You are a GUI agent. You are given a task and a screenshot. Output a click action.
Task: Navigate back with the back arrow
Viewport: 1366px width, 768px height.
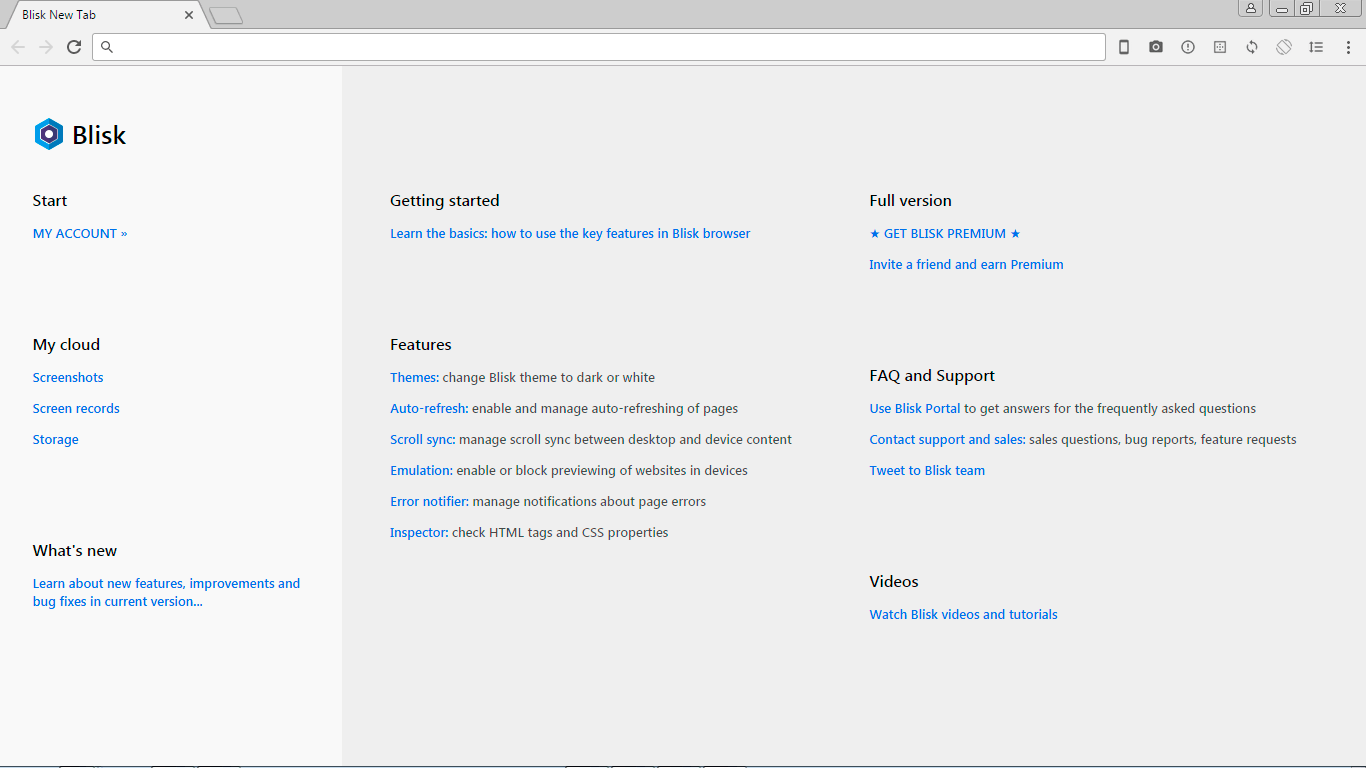(17, 46)
